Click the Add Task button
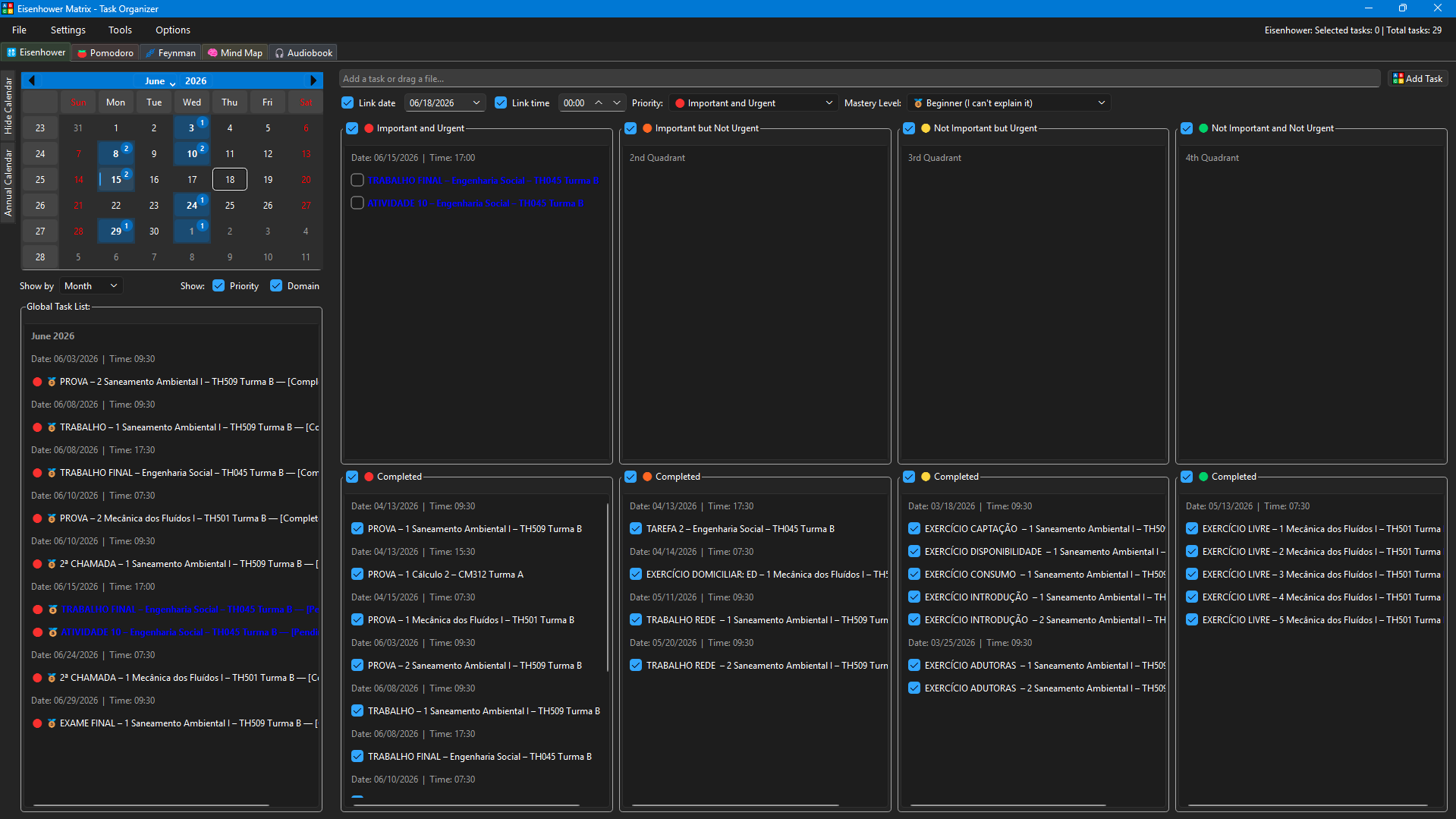This screenshot has width=1456, height=819. coord(1417,78)
